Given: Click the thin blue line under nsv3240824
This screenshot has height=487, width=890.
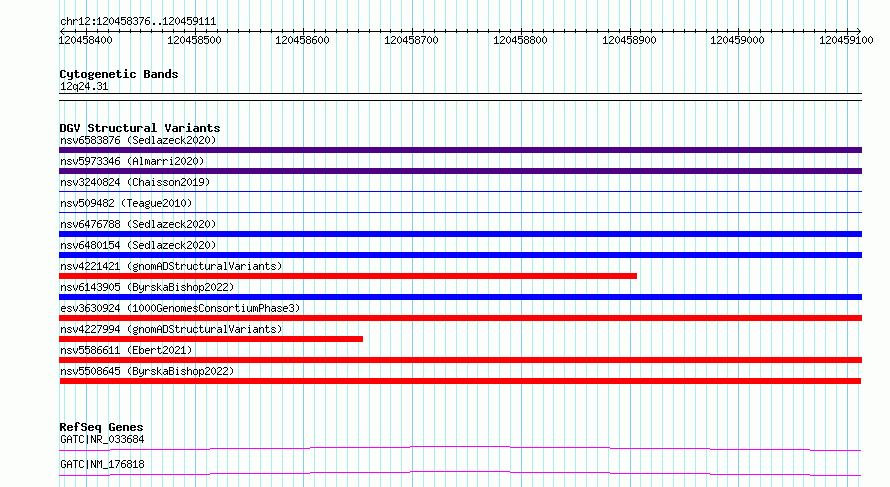Looking at the screenshot, I should click(460, 191).
